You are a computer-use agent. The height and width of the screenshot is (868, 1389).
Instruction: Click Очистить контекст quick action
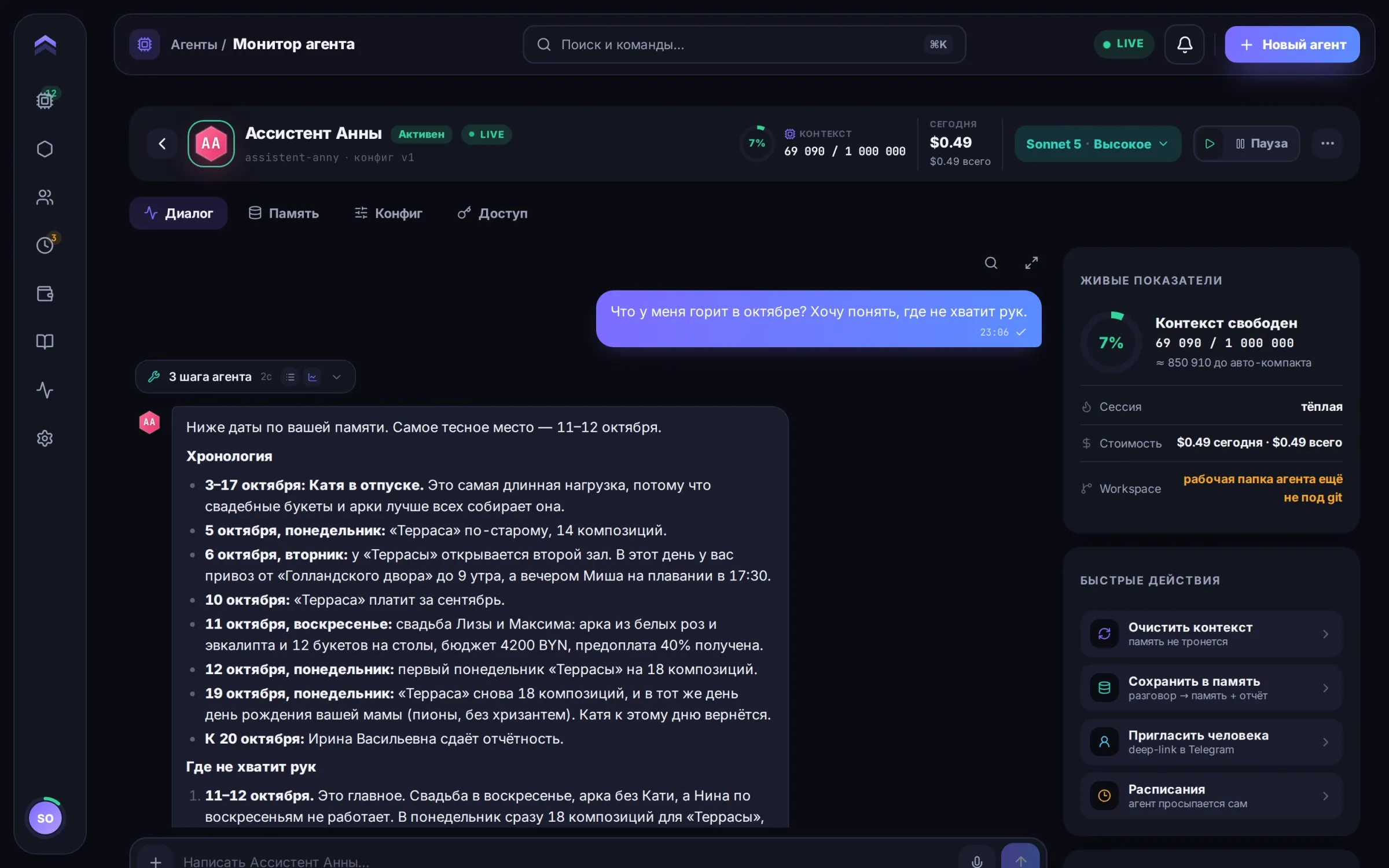tap(1211, 634)
